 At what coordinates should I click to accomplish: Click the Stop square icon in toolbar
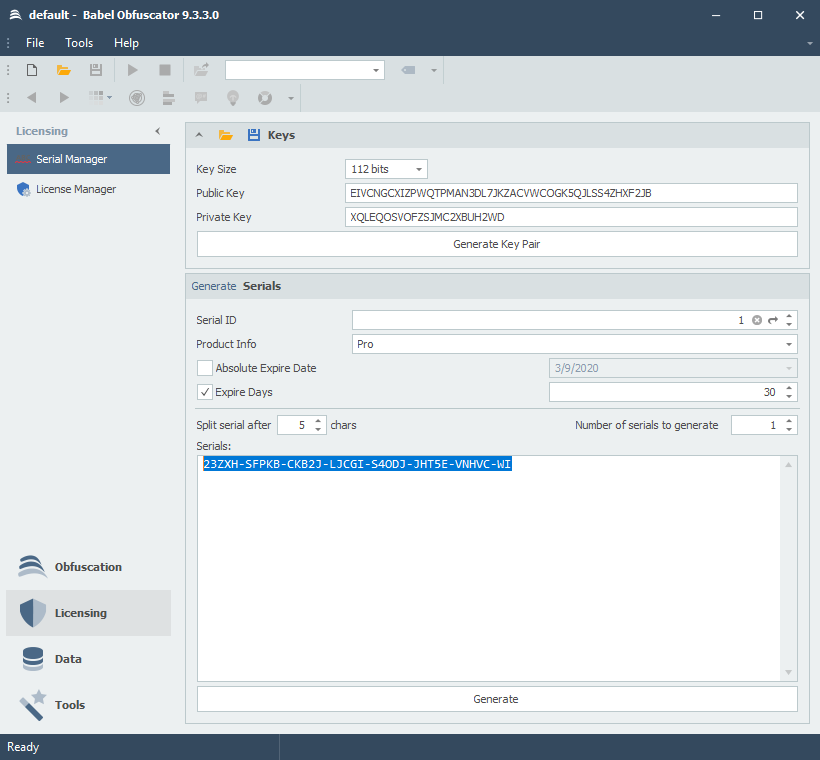[x=165, y=70]
